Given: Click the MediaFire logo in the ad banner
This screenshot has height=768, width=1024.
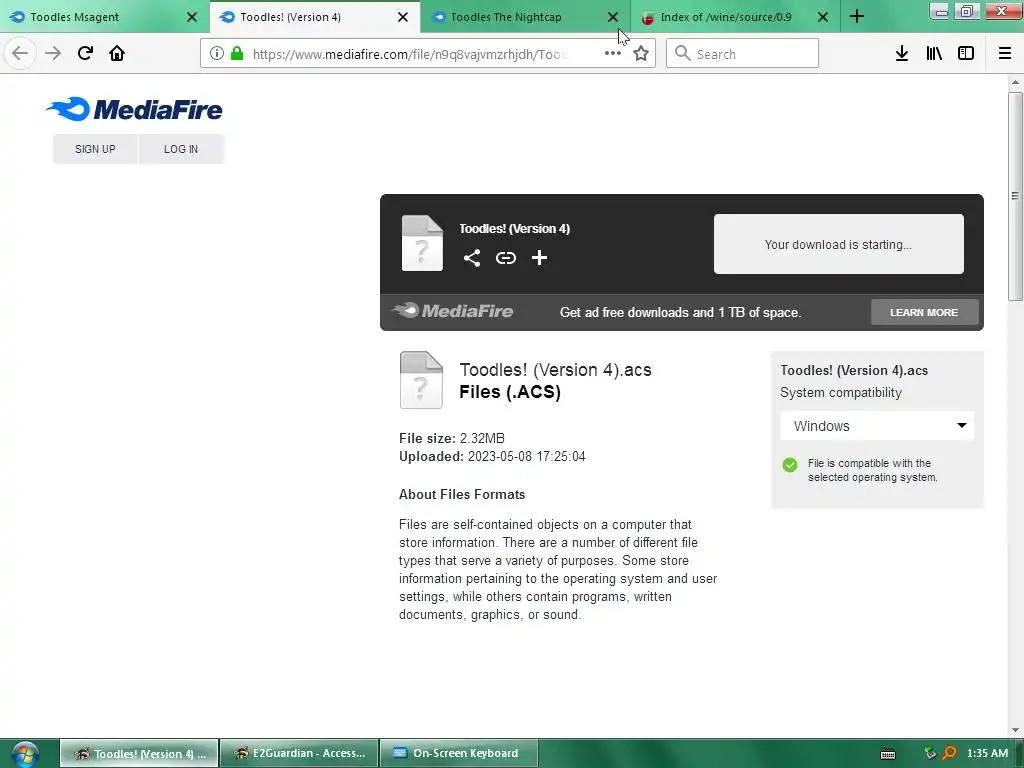Looking at the screenshot, I should (x=453, y=311).
